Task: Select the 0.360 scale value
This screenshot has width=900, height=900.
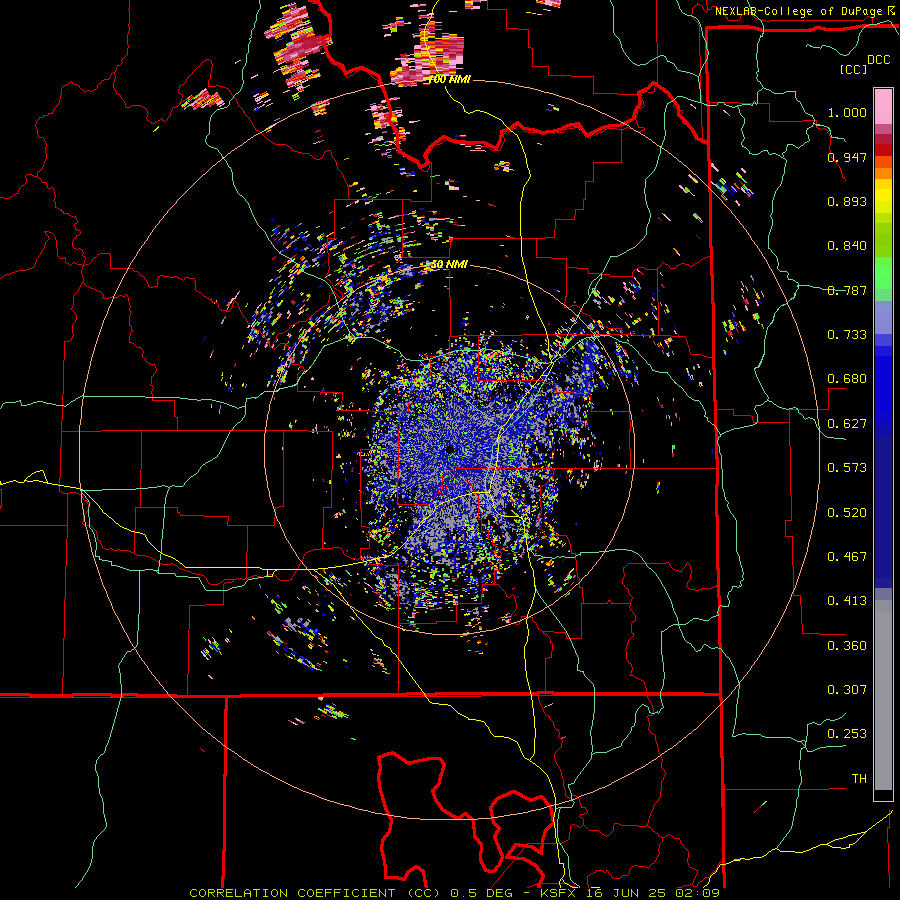Action: (x=847, y=646)
